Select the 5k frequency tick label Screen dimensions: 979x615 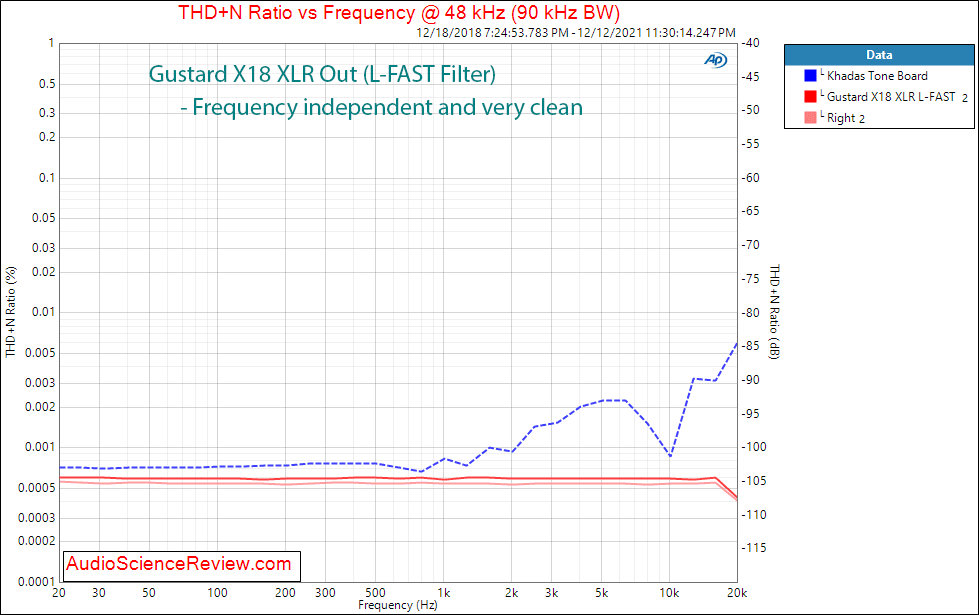point(601,593)
